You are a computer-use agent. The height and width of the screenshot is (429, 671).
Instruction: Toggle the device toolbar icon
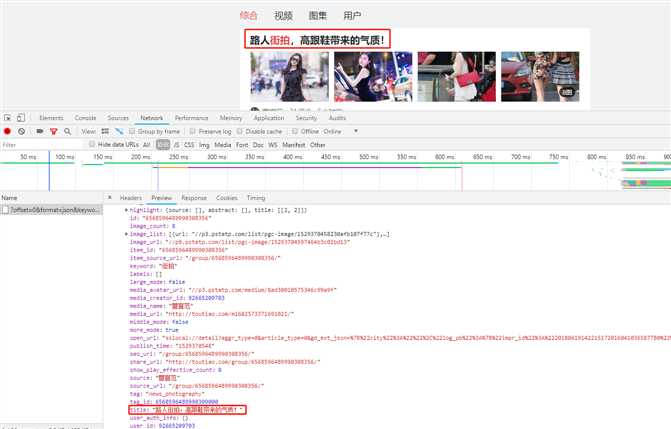coord(21,118)
